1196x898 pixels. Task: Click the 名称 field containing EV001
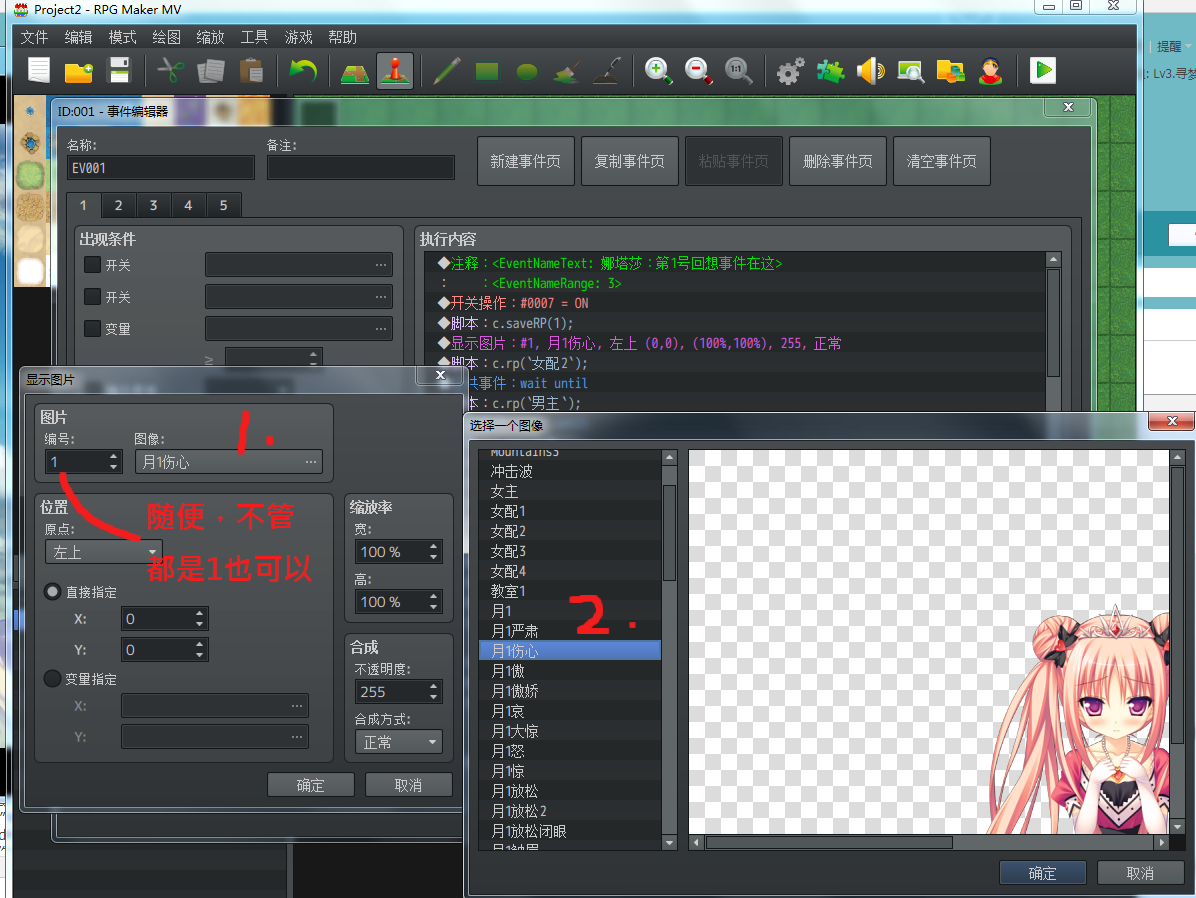161,168
